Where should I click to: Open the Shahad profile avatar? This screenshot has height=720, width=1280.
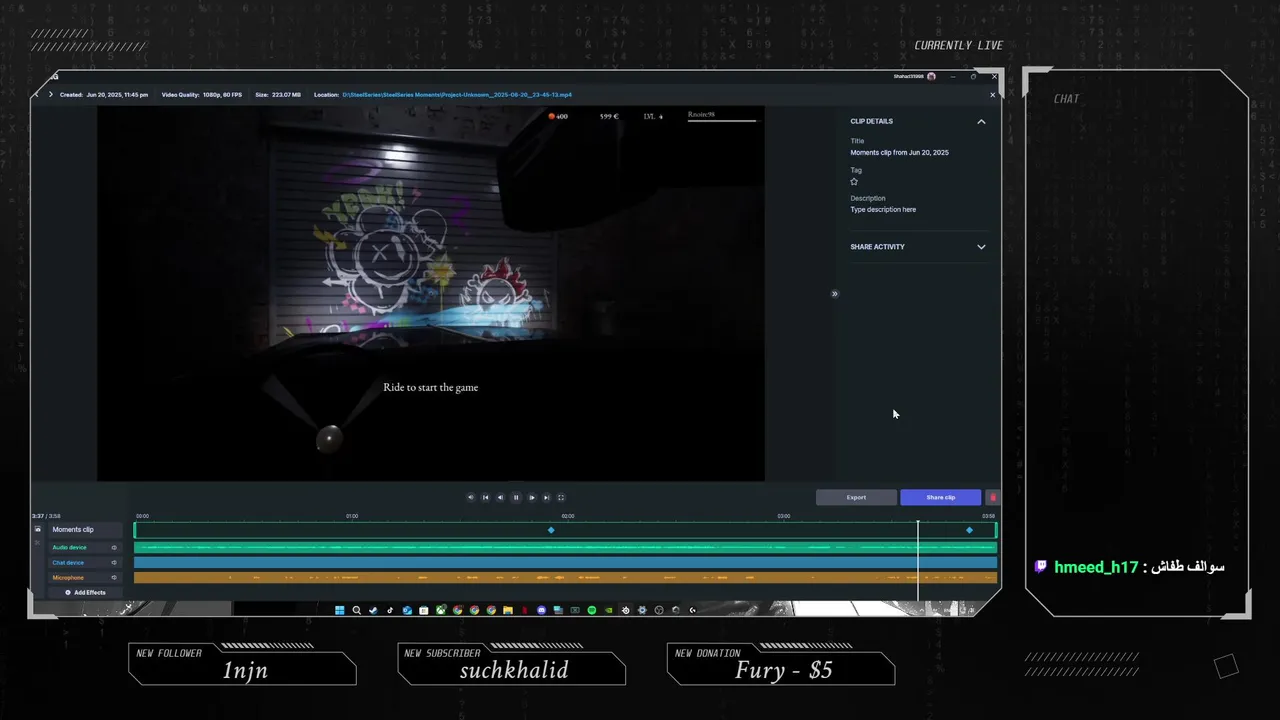(x=931, y=77)
